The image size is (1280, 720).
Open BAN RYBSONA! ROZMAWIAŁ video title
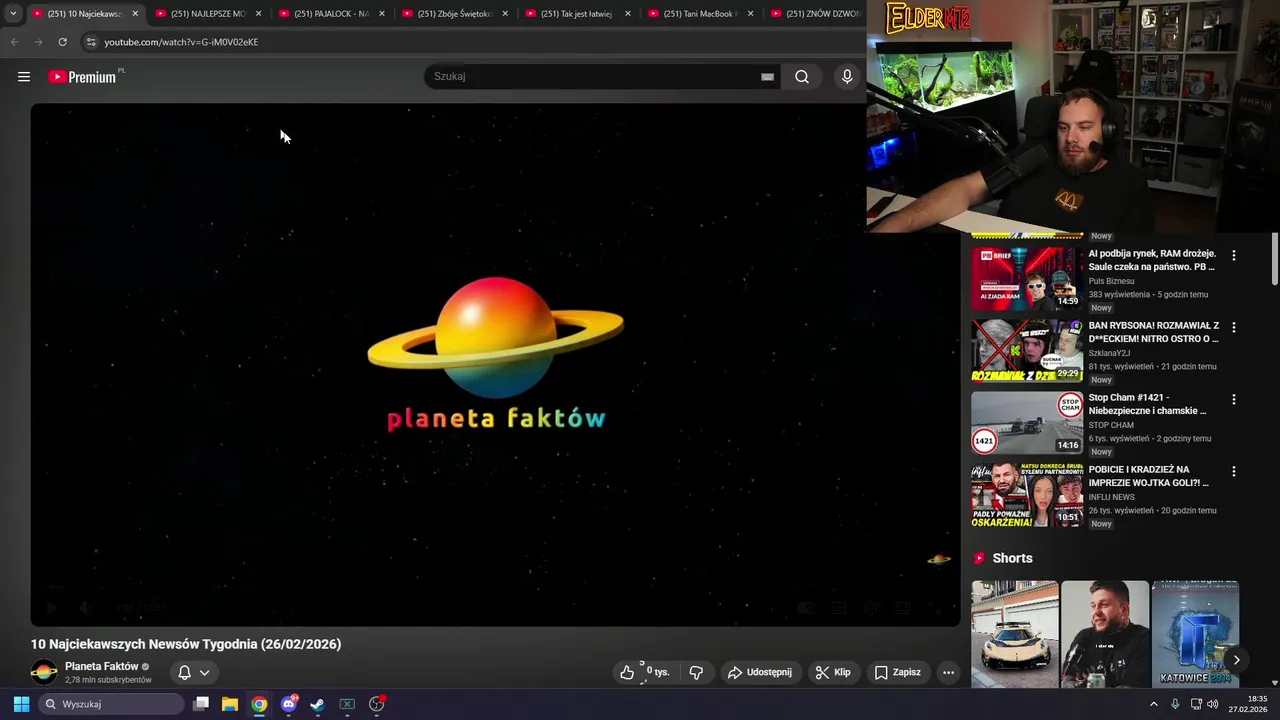tap(1154, 332)
